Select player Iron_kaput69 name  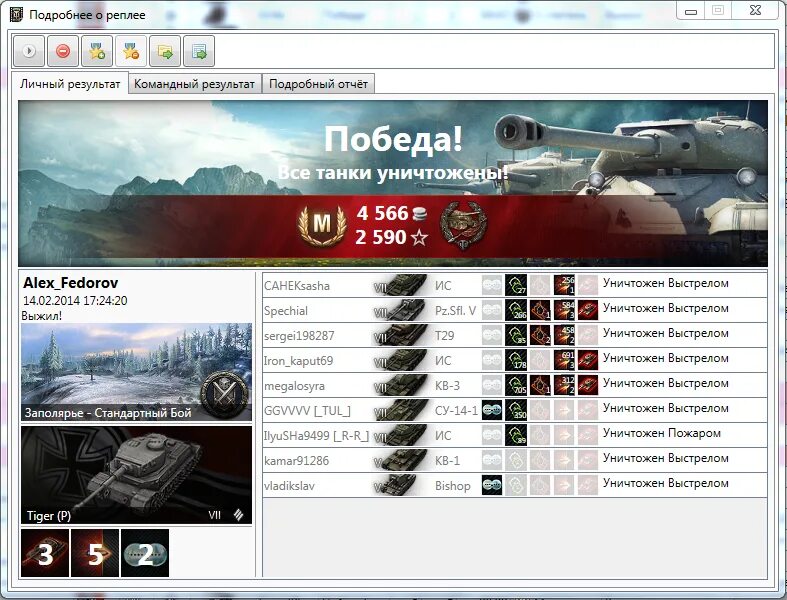[x=298, y=361]
